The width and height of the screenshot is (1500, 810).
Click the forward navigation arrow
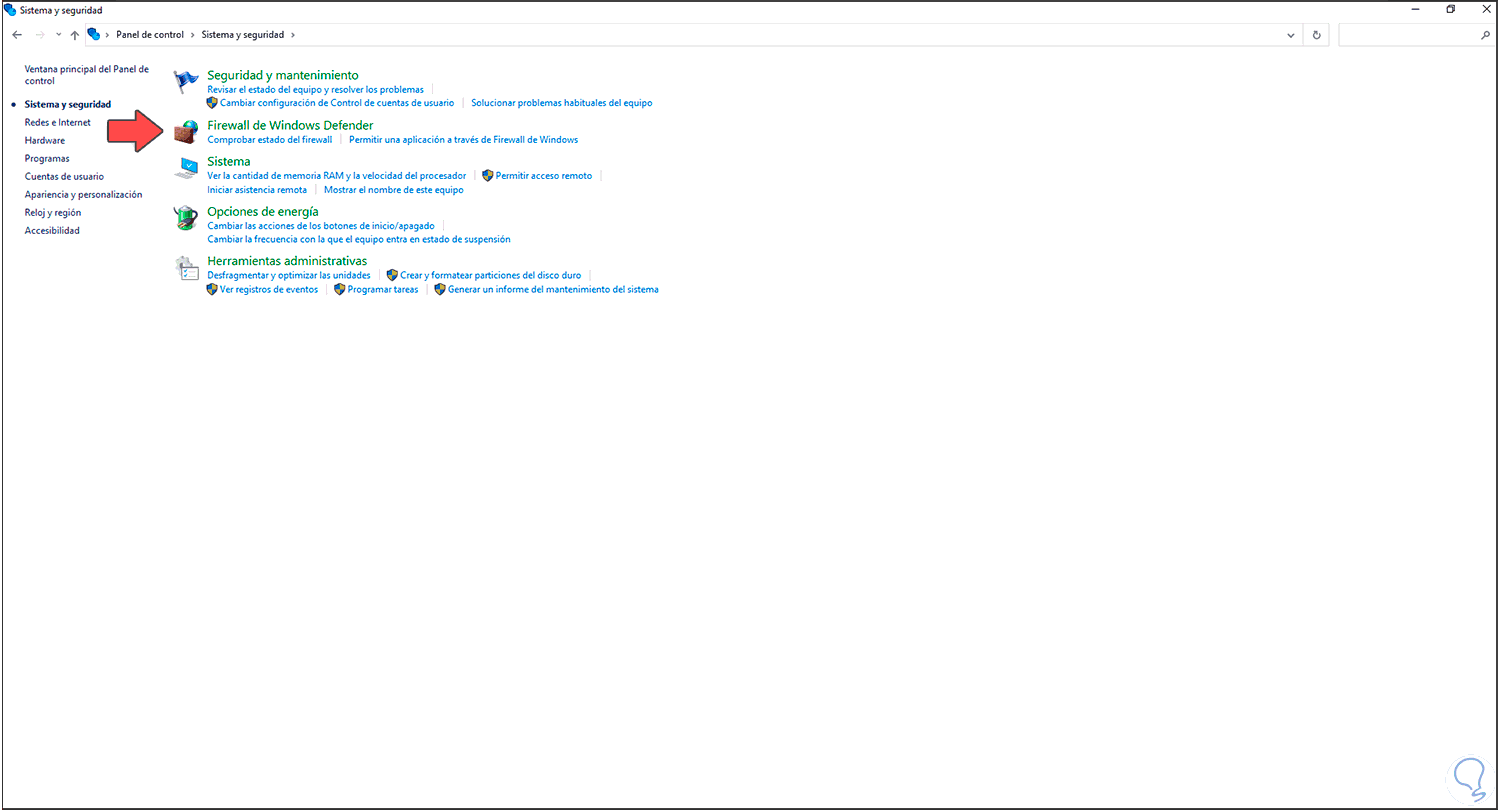(x=40, y=35)
